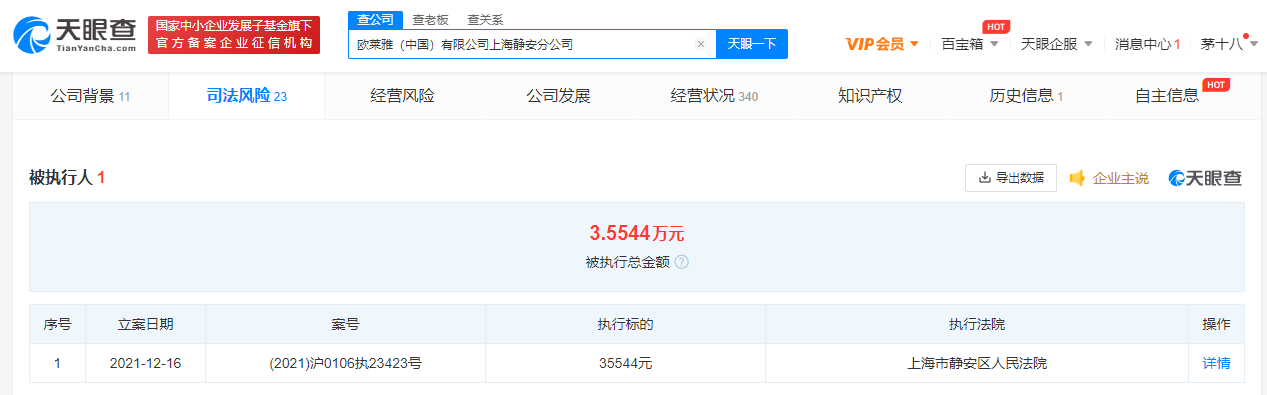1267x395 pixels.
Task: Expand the VIP会员 dropdown
Action: point(882,44)
